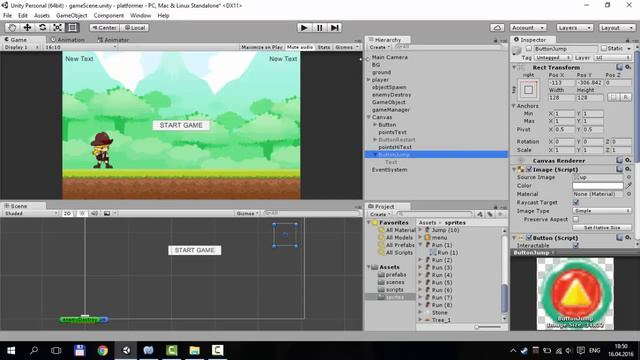Toggle Maximize on Play
640x360 pixels.
click(262, 47)
